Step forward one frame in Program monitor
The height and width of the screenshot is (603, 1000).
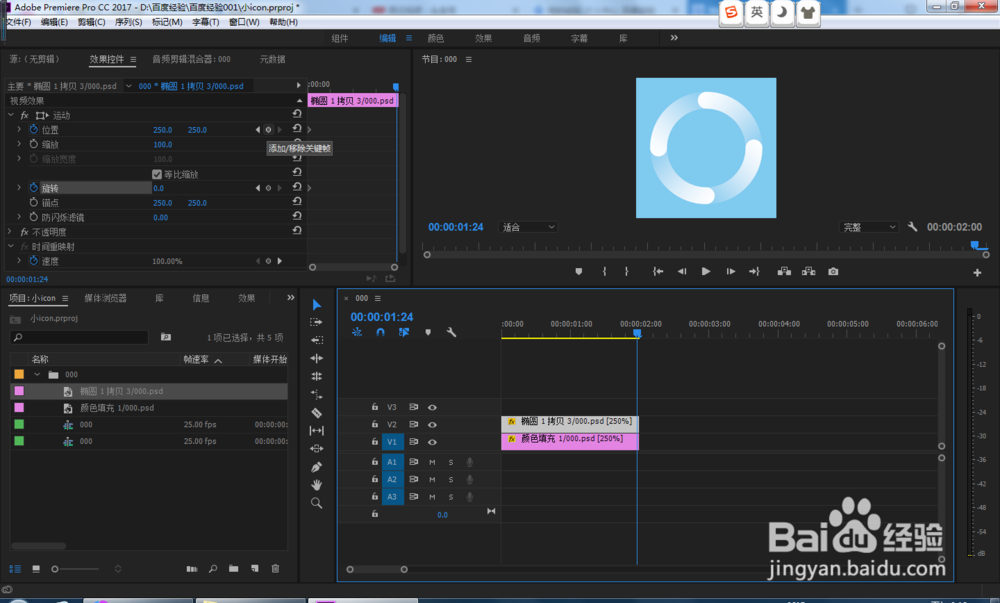tap(730, 272)
